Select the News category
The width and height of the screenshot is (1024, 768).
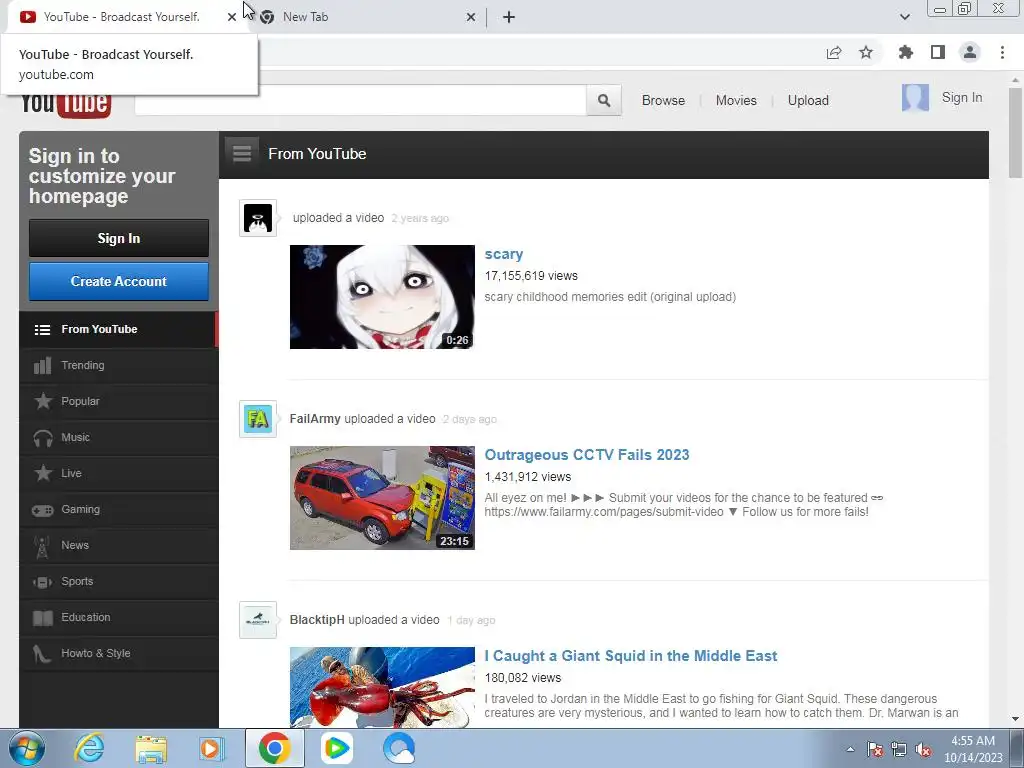119,545
